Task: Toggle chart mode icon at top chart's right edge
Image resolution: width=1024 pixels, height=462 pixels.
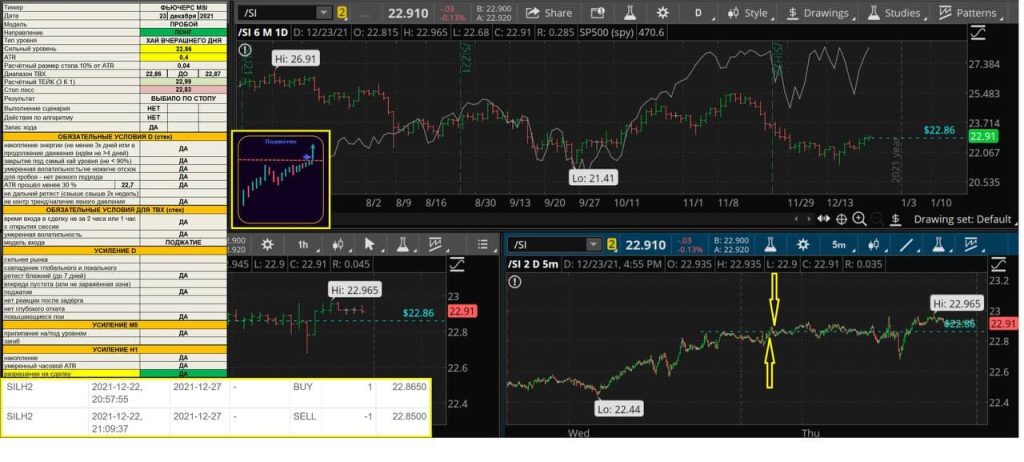Action: (978, 33)
